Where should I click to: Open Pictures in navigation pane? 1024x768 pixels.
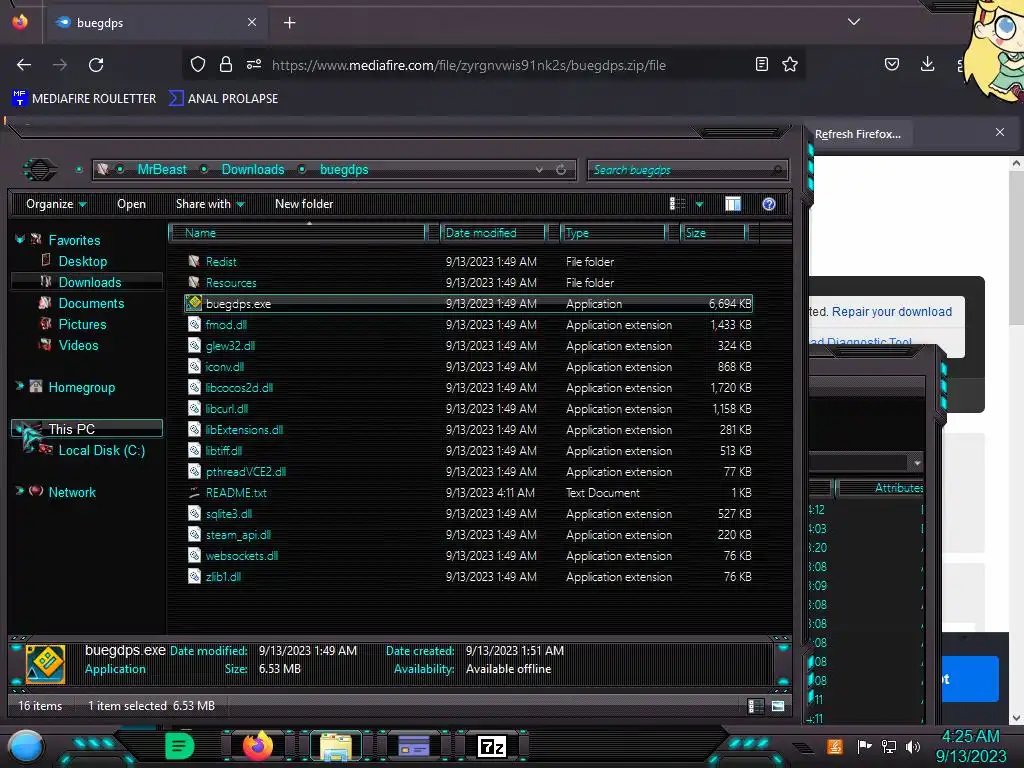(82, 324)
